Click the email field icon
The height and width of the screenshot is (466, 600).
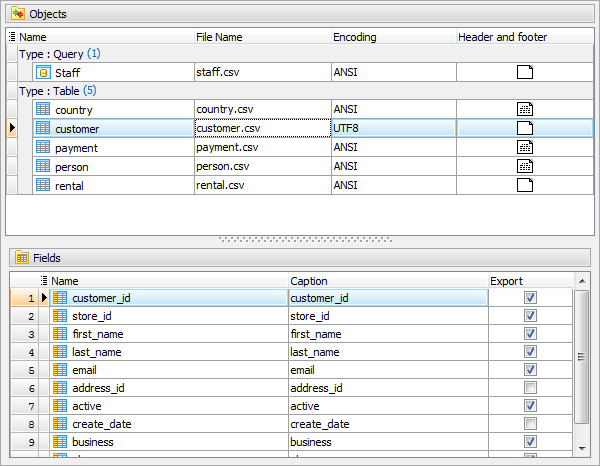point(60,370)
